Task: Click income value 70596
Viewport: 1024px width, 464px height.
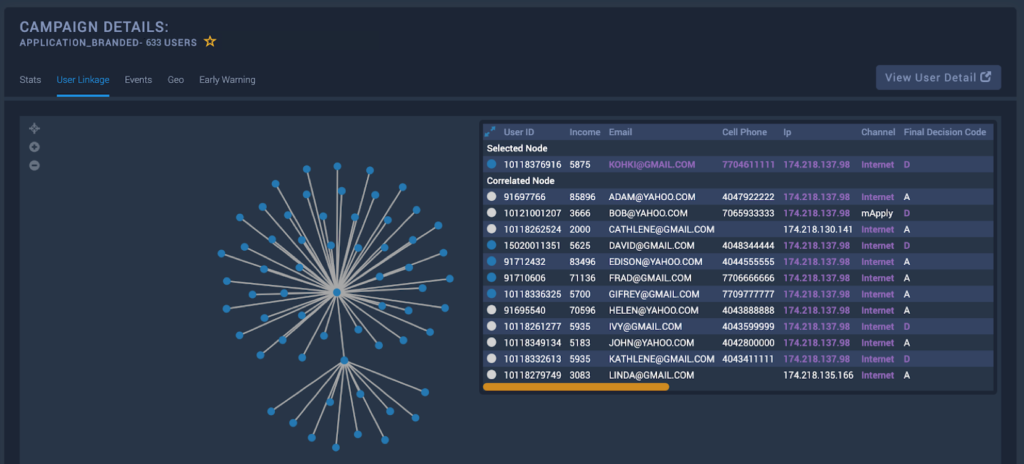Action: point(583,310)
